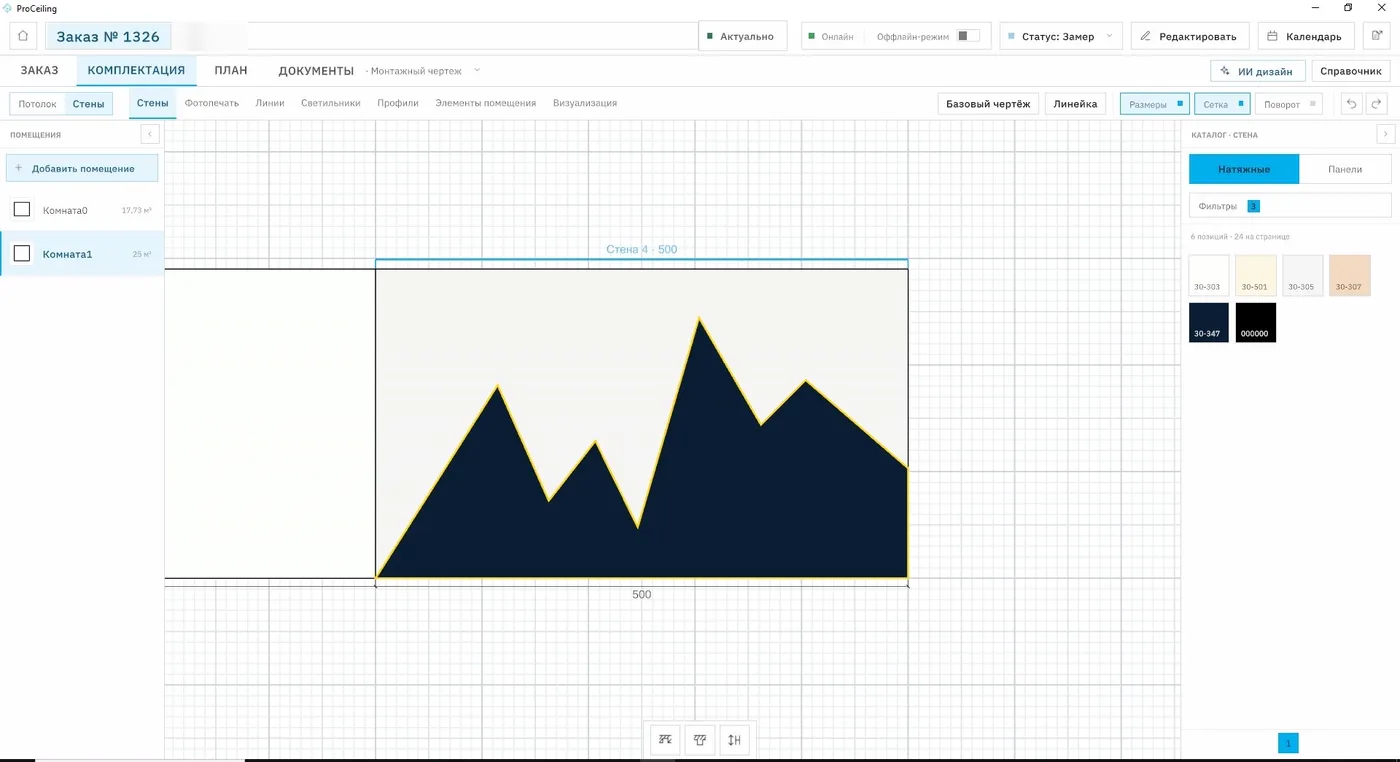Check the Комната0 checkbox
This screenshot has width=1400, height=762.
[x=22, y=209]
